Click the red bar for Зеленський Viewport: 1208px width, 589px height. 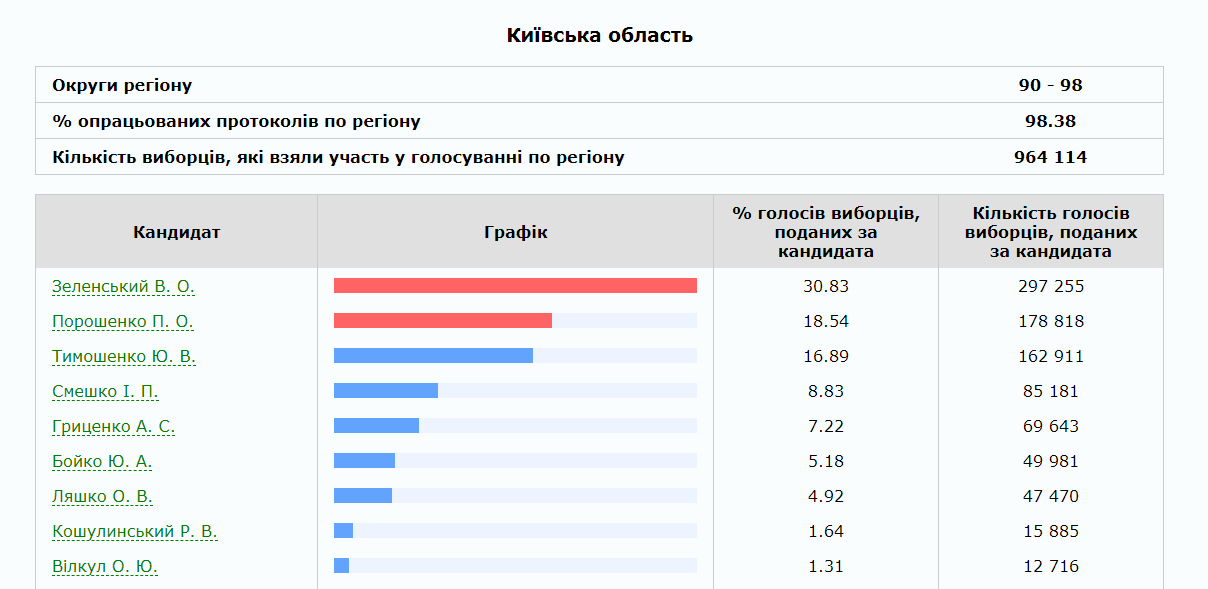(x=515, y=286)
